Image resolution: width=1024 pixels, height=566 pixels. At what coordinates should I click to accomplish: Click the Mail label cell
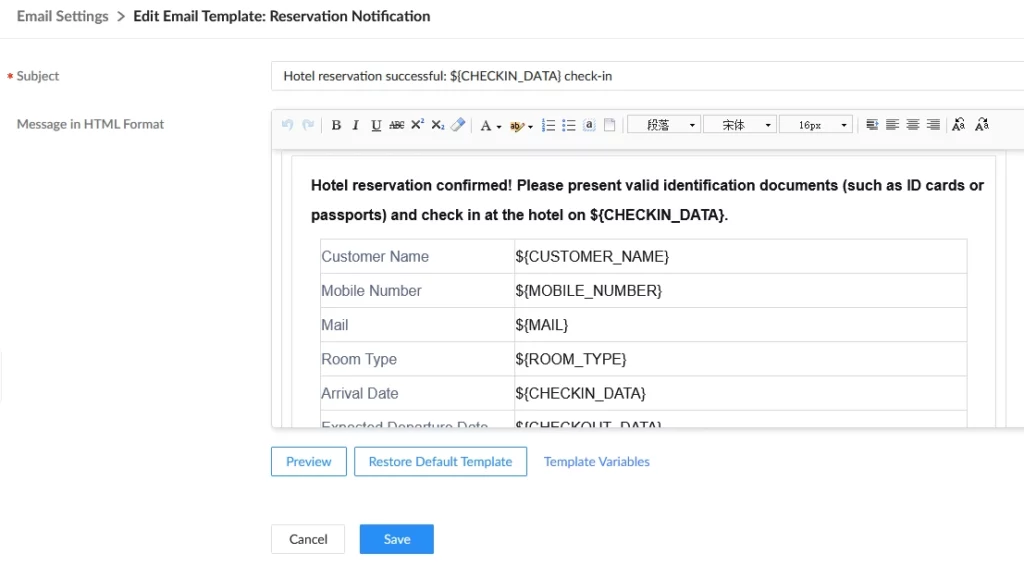click(x=417, y=325)
